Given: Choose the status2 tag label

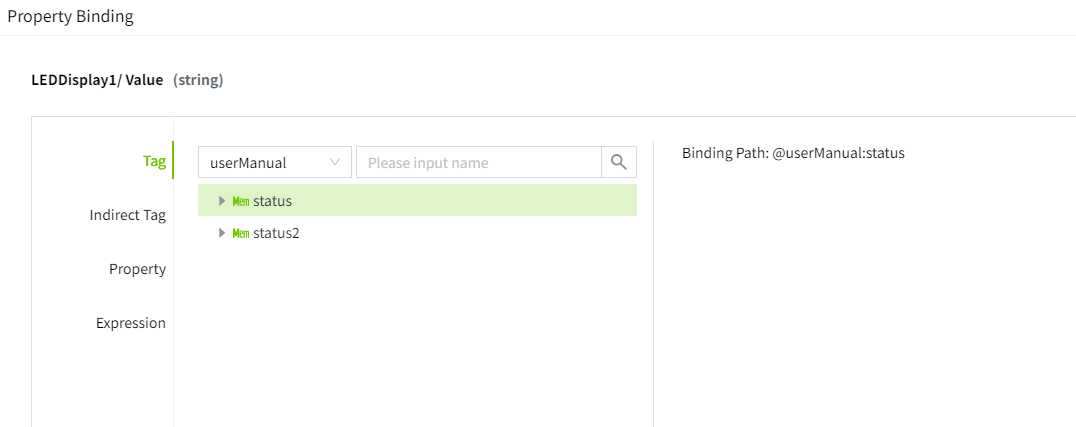Looking at the screenshot, I should [x=276, y=233].
